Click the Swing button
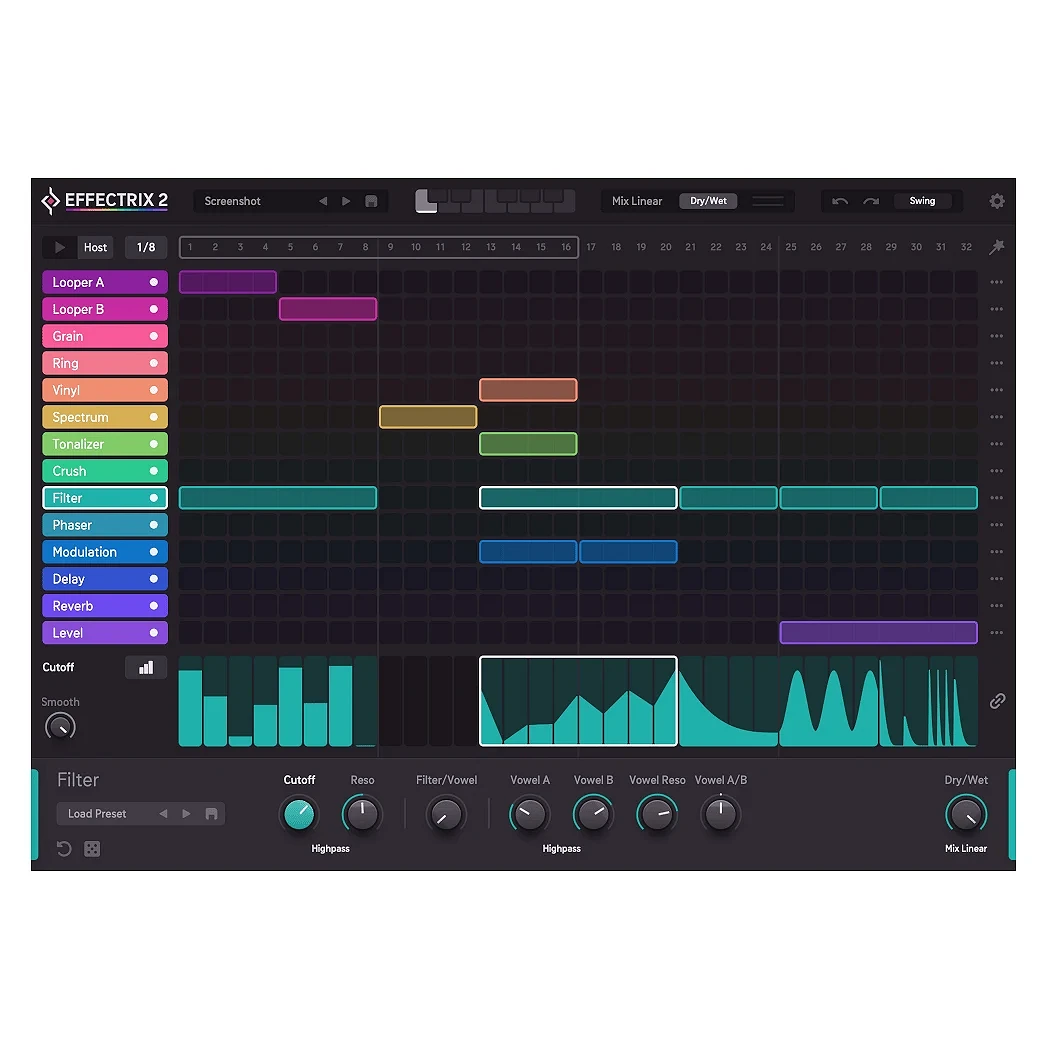 click(x=921, y=200)
